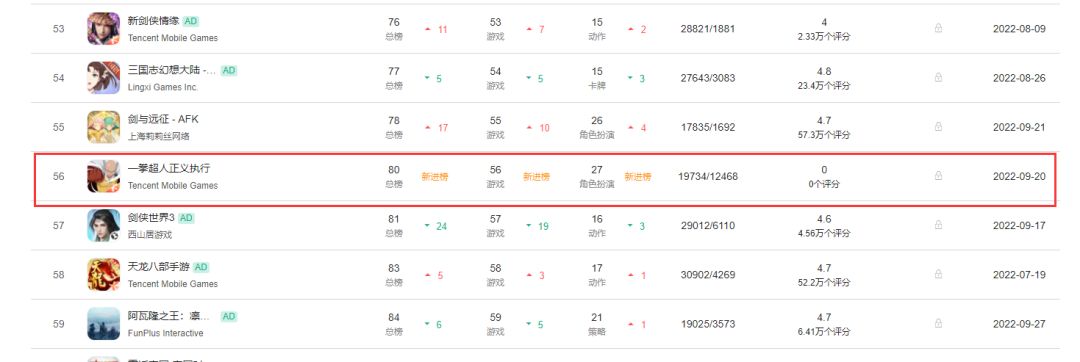
Task: Open the 新剑侠情缘 app icon
Action: (103, 29)
